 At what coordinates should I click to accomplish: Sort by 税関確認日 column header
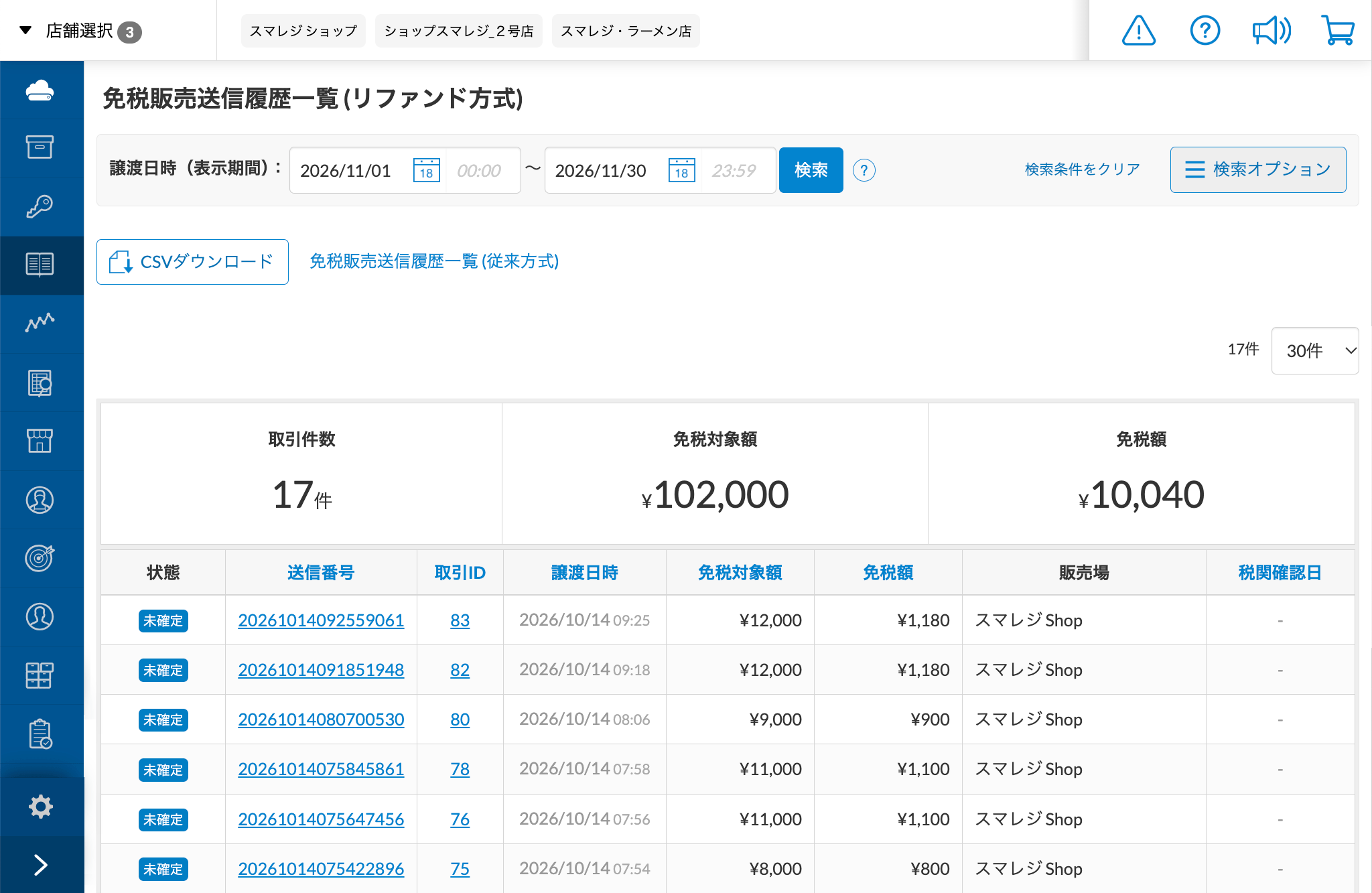tap(1280, 573)
